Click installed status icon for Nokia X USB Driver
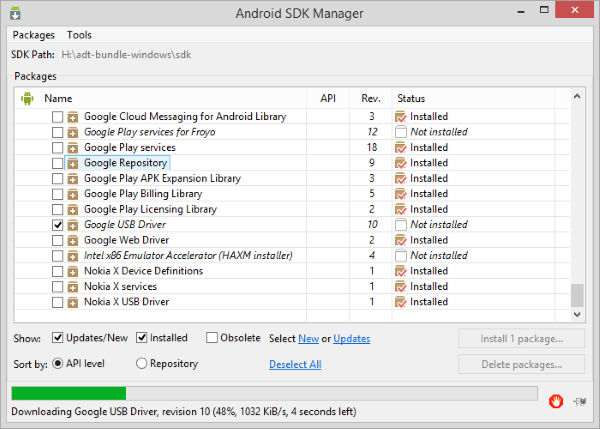Image resolution: width=600 pixels, height=429 pixels. click(x=401, y=302)
